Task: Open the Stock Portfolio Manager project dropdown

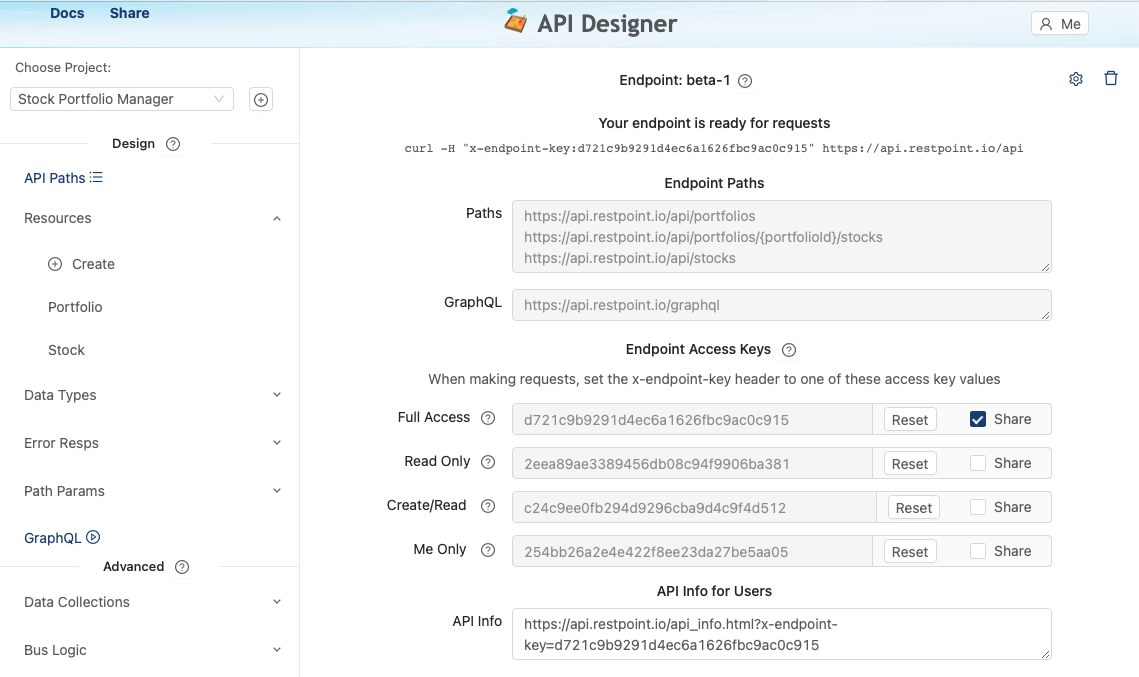Action: 122,99
